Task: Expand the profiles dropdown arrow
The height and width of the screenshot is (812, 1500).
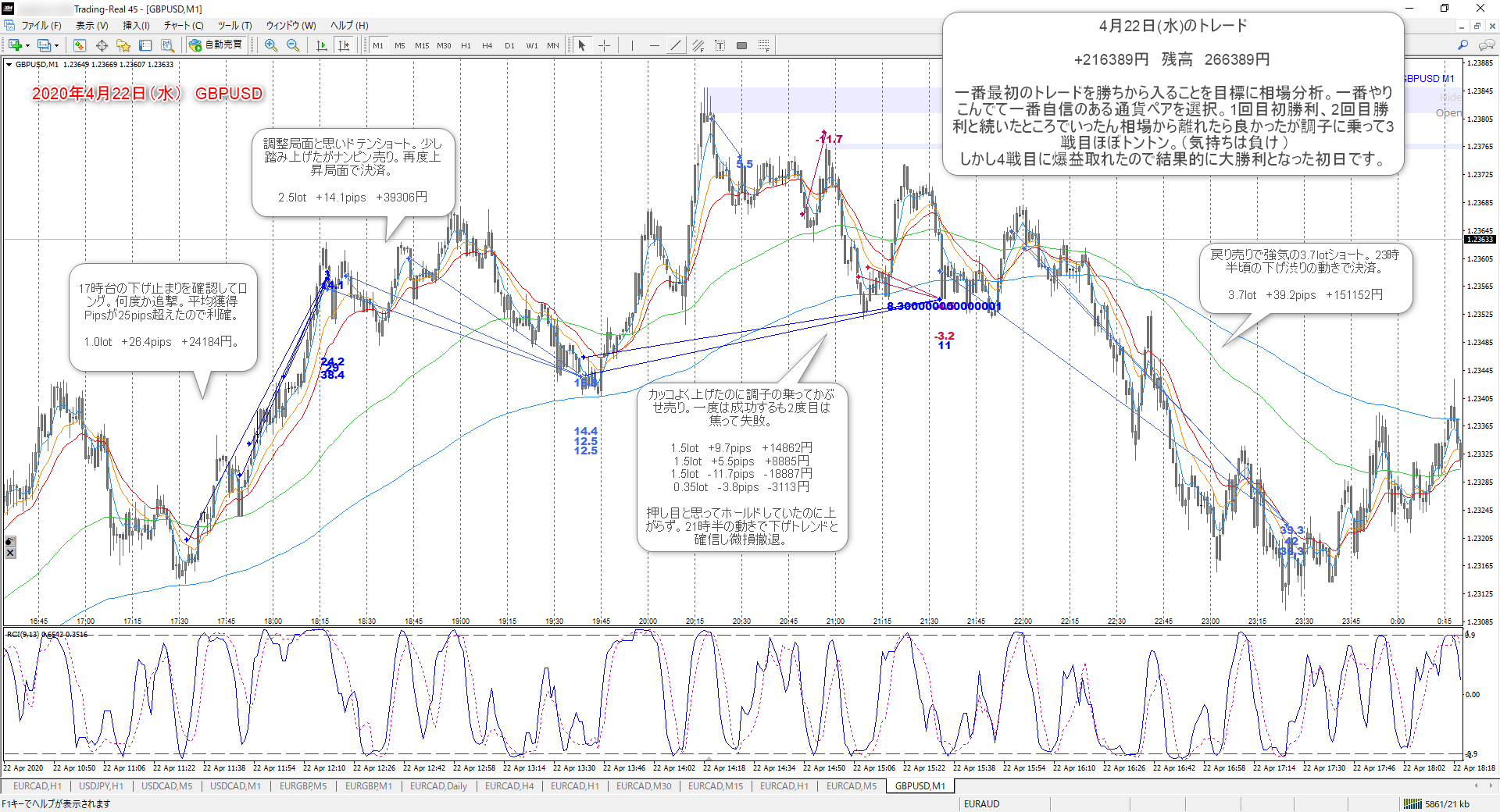Action: click(x=56, y=45)
